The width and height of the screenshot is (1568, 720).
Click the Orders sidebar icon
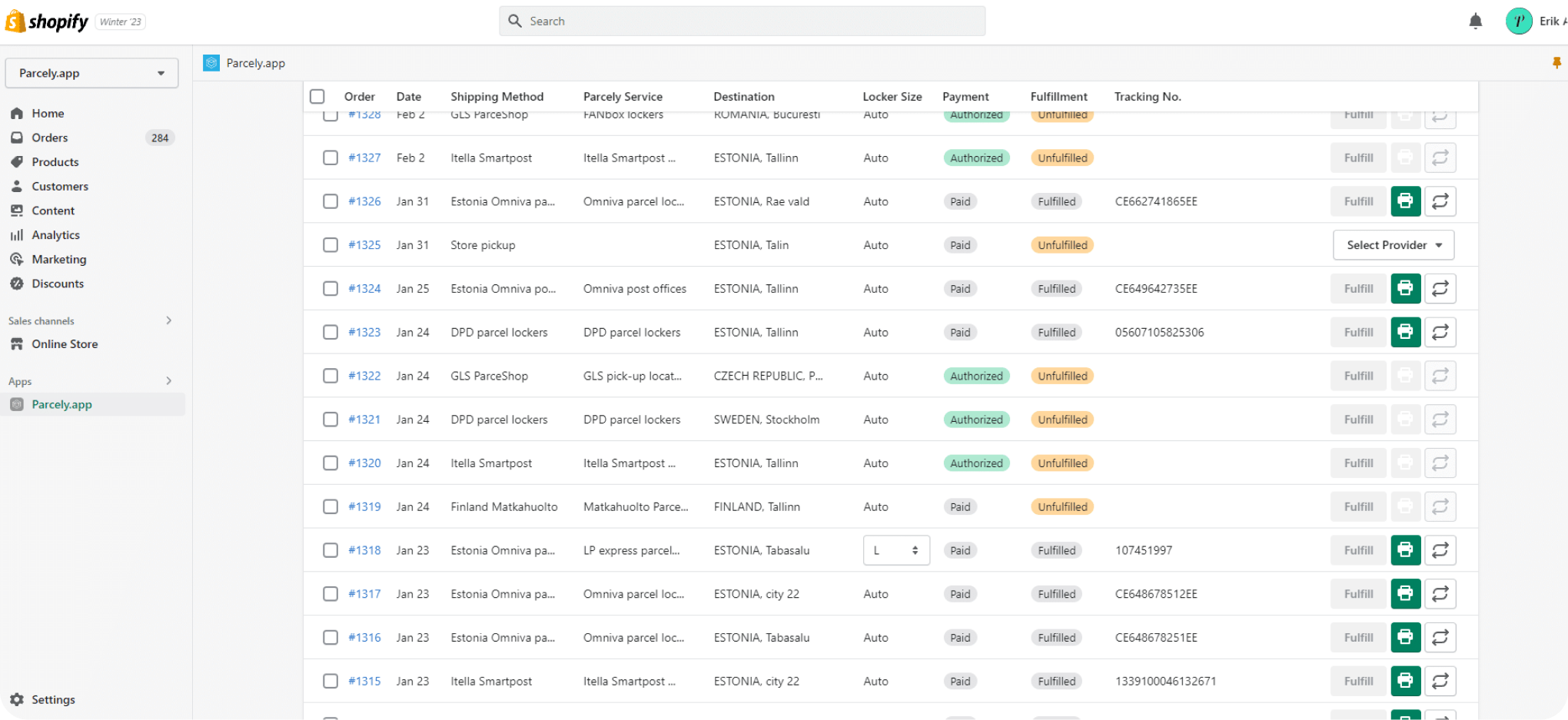17,138
